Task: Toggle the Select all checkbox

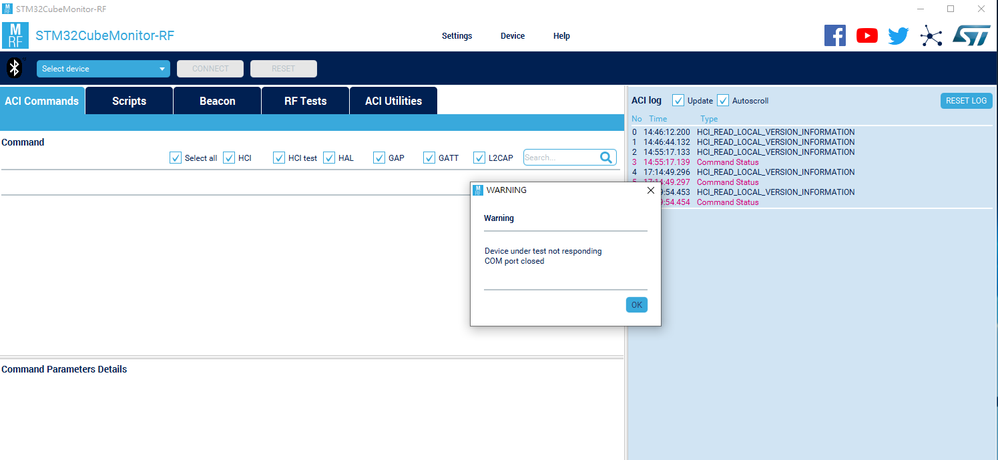Action: [176, 158]
